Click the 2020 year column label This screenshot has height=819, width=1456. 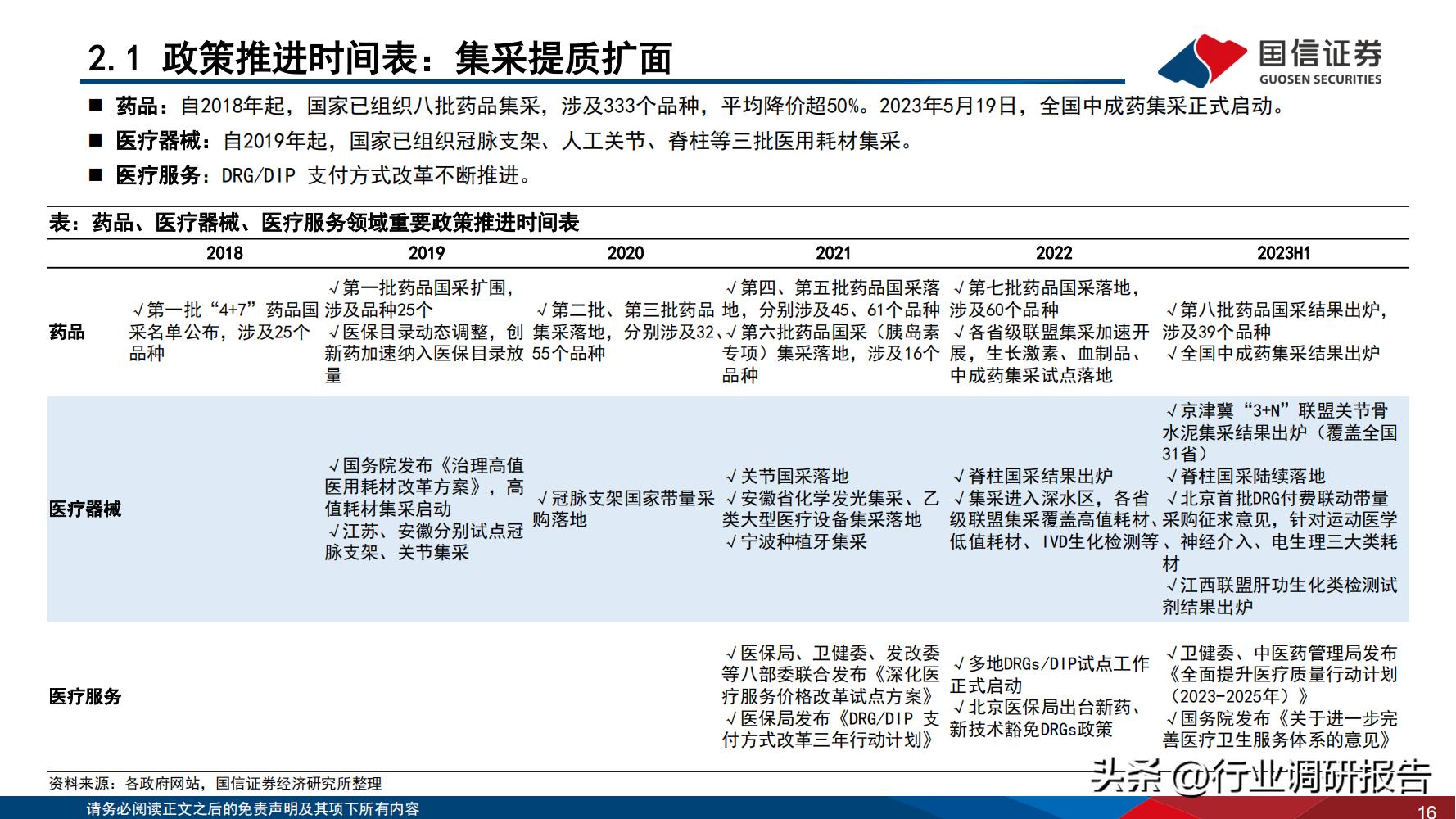pos(625,254)
